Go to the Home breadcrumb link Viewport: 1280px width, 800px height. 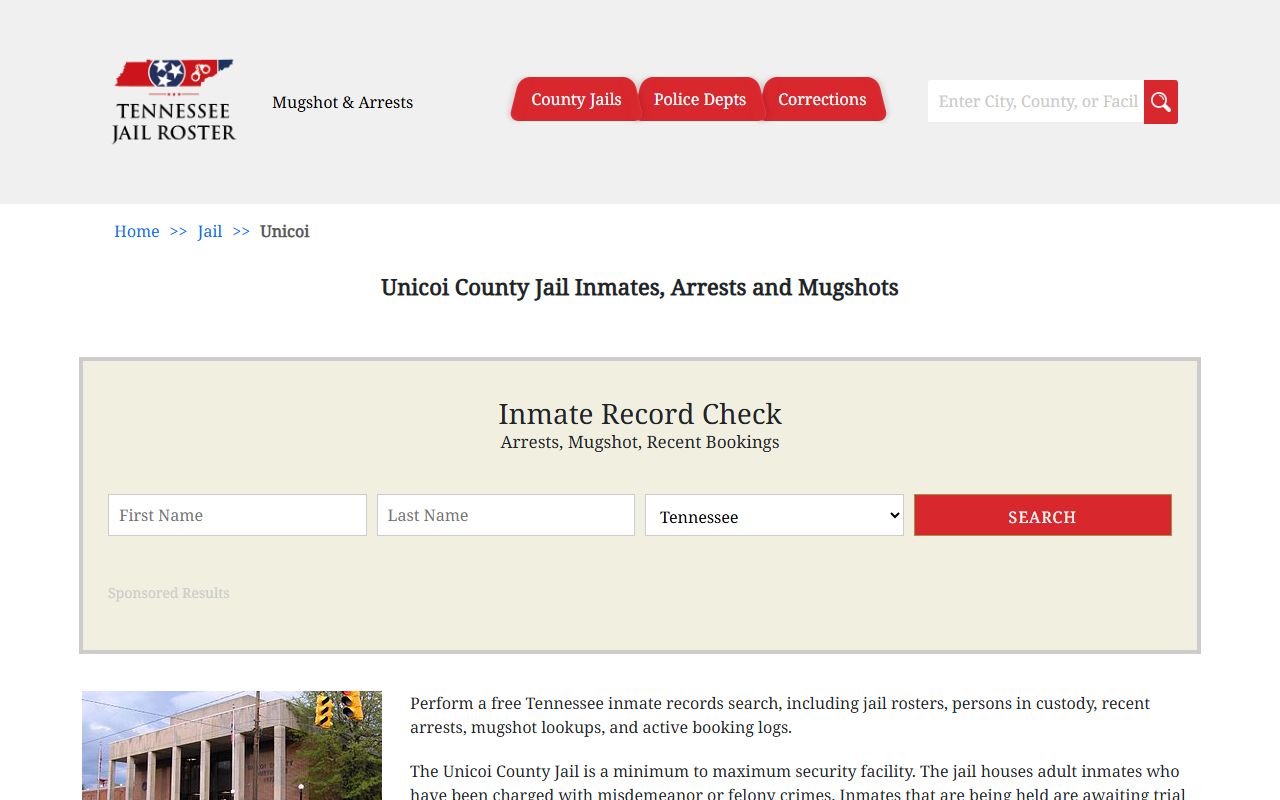(x=137, y=231)
